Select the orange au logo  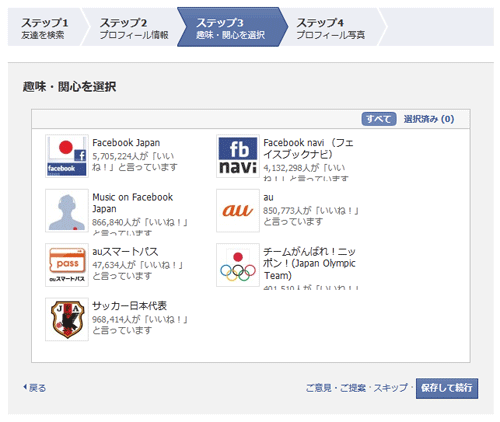click(238, 210)
